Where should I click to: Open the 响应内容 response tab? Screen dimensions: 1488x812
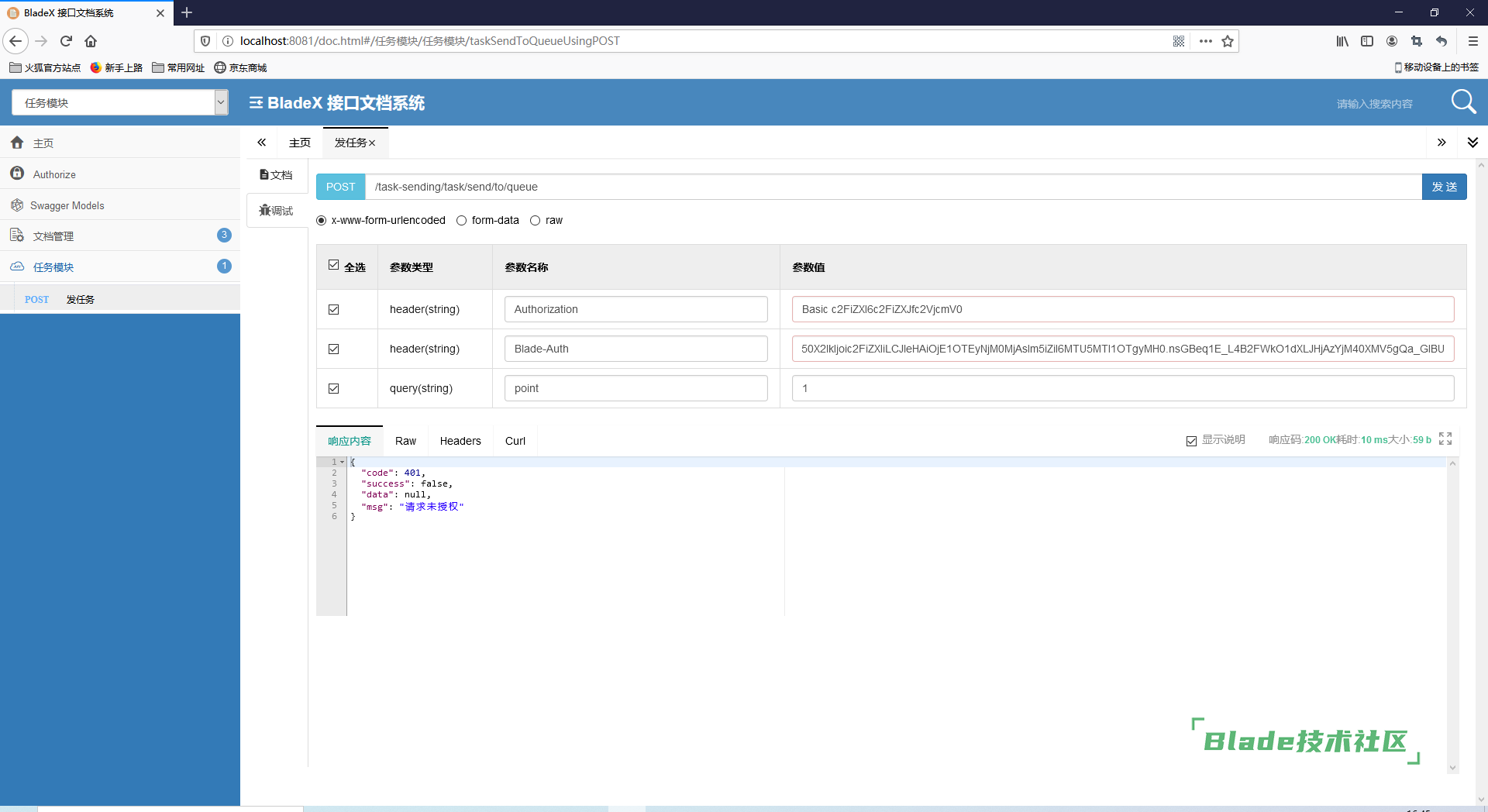pyautogui.click(x=350, y=441)
